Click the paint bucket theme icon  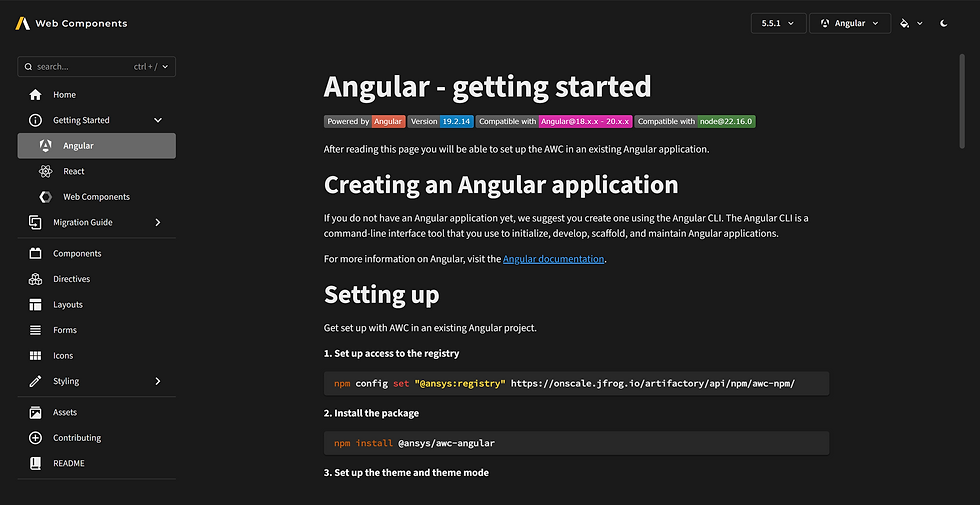pyautogui.click(x=904, y=24)
